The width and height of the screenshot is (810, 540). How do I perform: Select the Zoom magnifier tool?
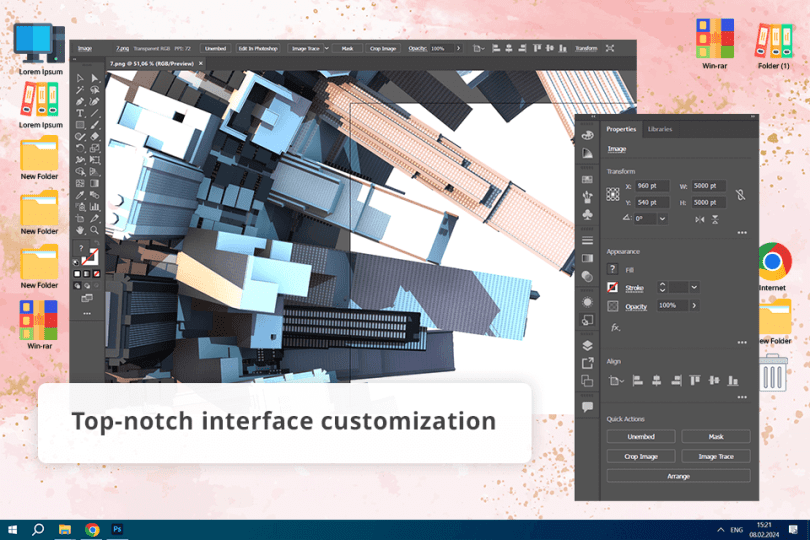coord(95,230)
